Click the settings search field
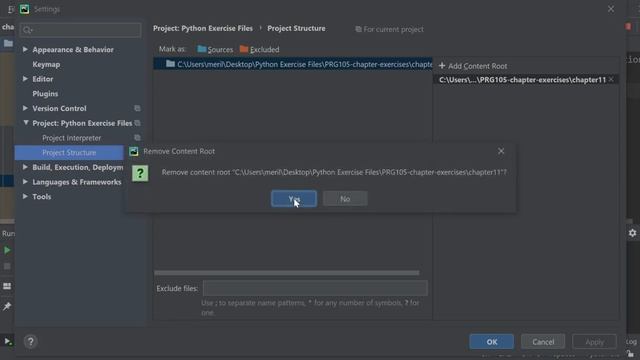The image size is (640, 360). point(80,30)
